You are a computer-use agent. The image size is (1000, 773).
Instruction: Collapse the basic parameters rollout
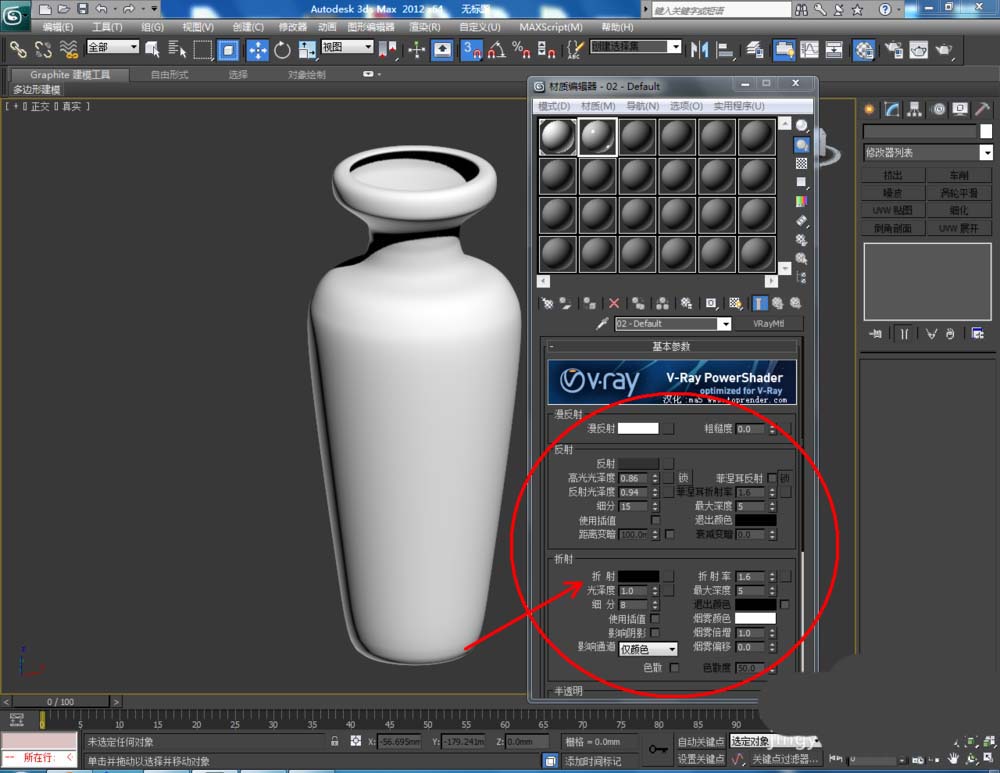671,346
